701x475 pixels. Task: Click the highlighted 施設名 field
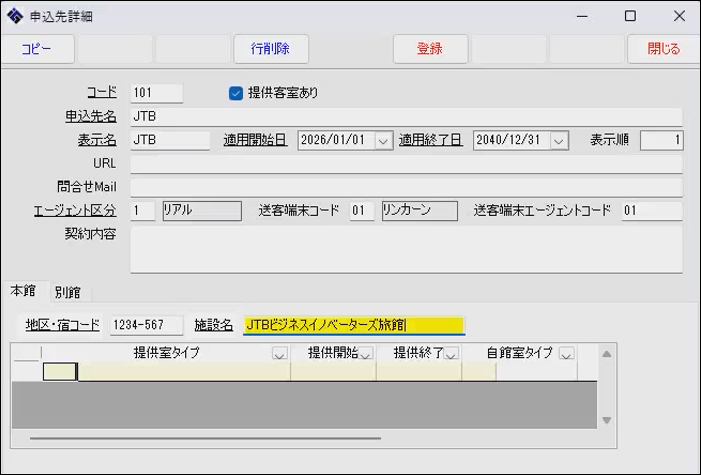pyautogui.click(x=354, y=326)
